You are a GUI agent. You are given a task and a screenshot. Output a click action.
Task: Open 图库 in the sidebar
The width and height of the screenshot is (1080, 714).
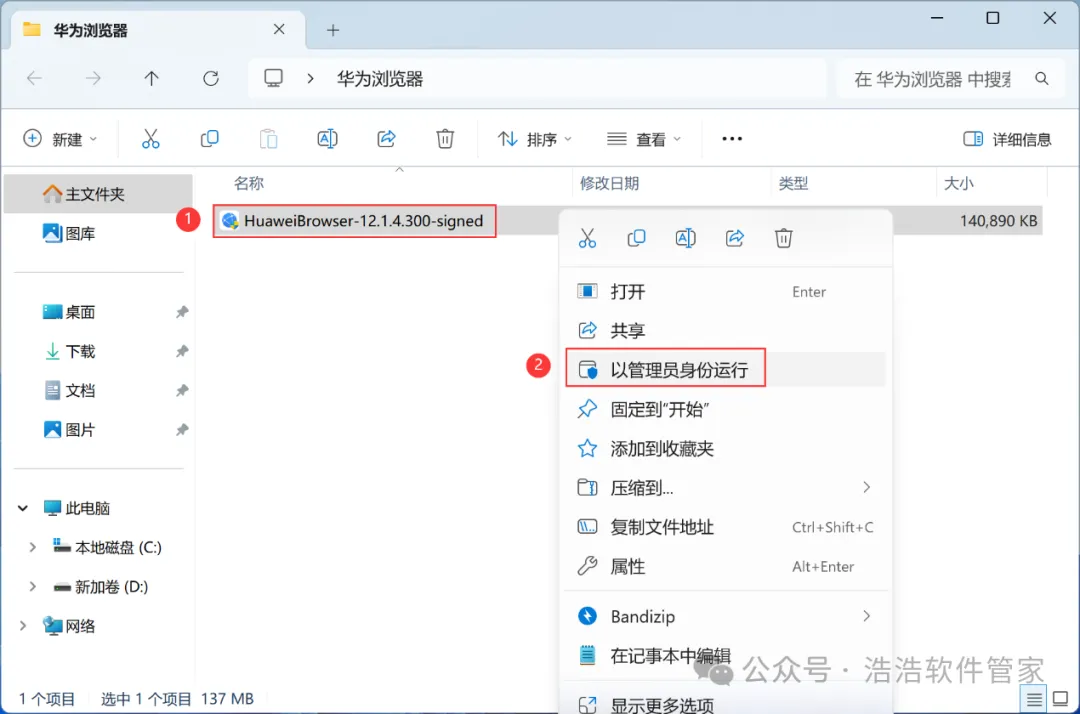point(98,233)
